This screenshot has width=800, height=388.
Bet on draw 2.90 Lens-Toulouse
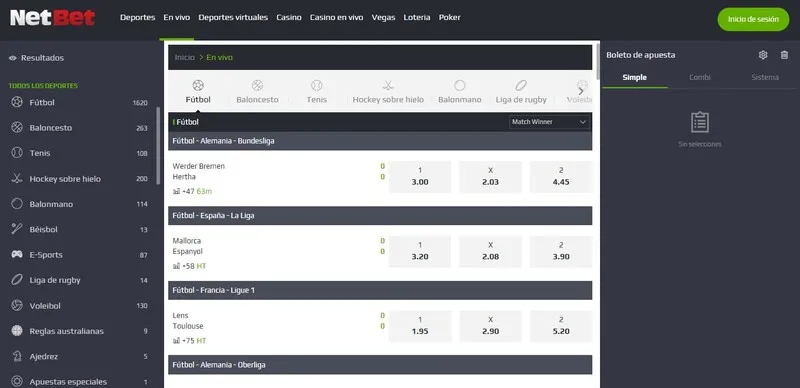click(490, 326)
